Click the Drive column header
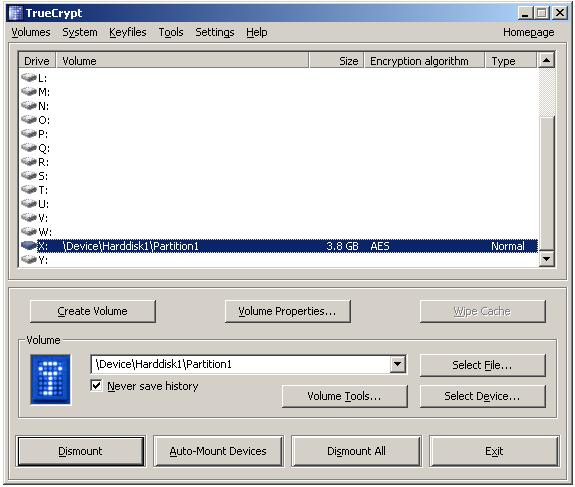The height and width of the screenshot is (487, 575). 37,61
